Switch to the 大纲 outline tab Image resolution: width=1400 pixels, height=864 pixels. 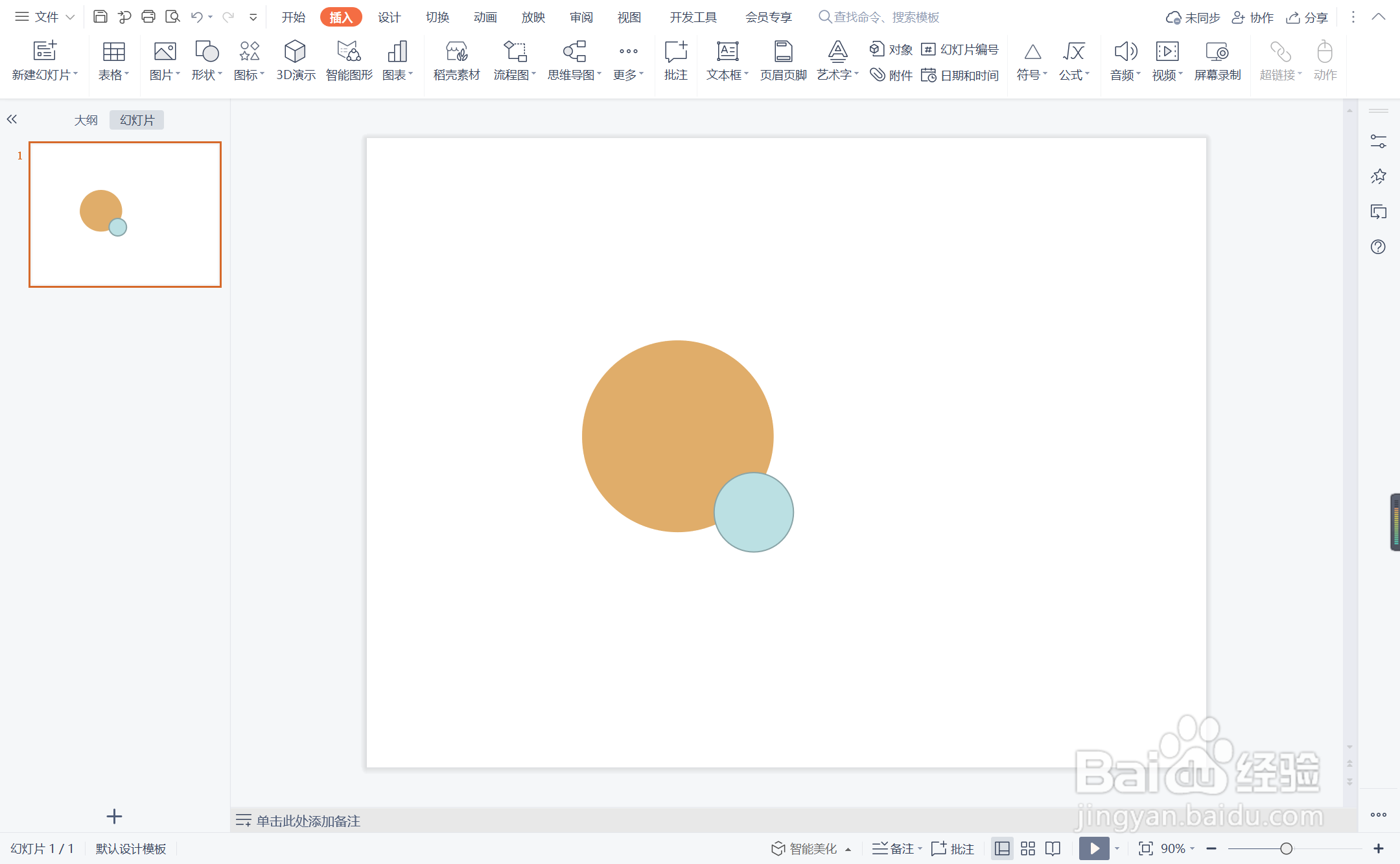86,120
